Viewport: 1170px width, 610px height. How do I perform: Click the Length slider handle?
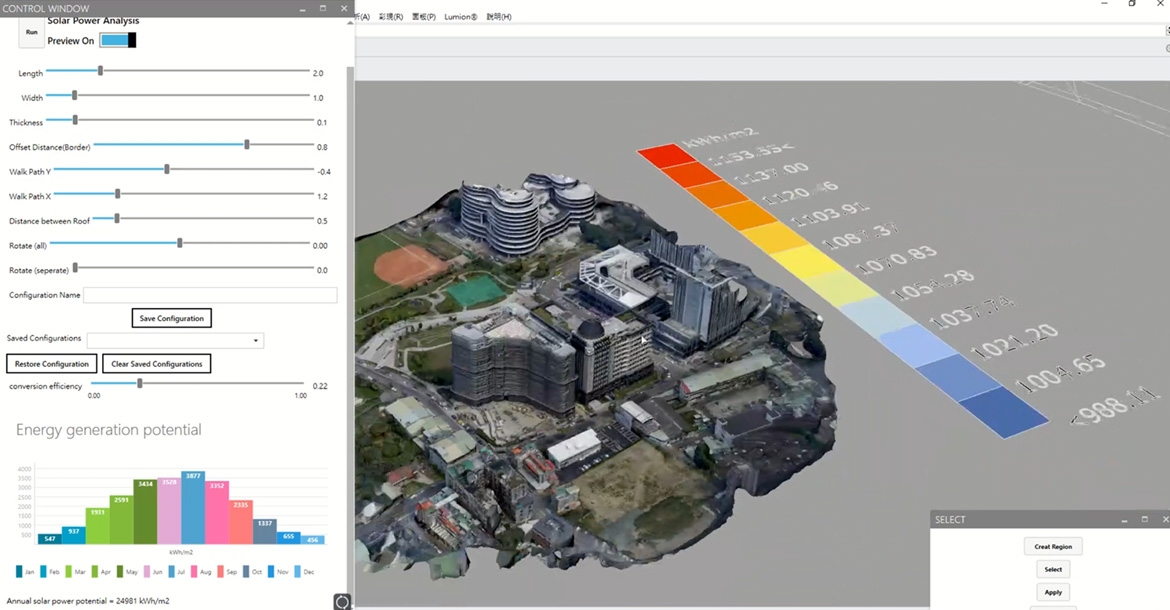tap(100, 71)
